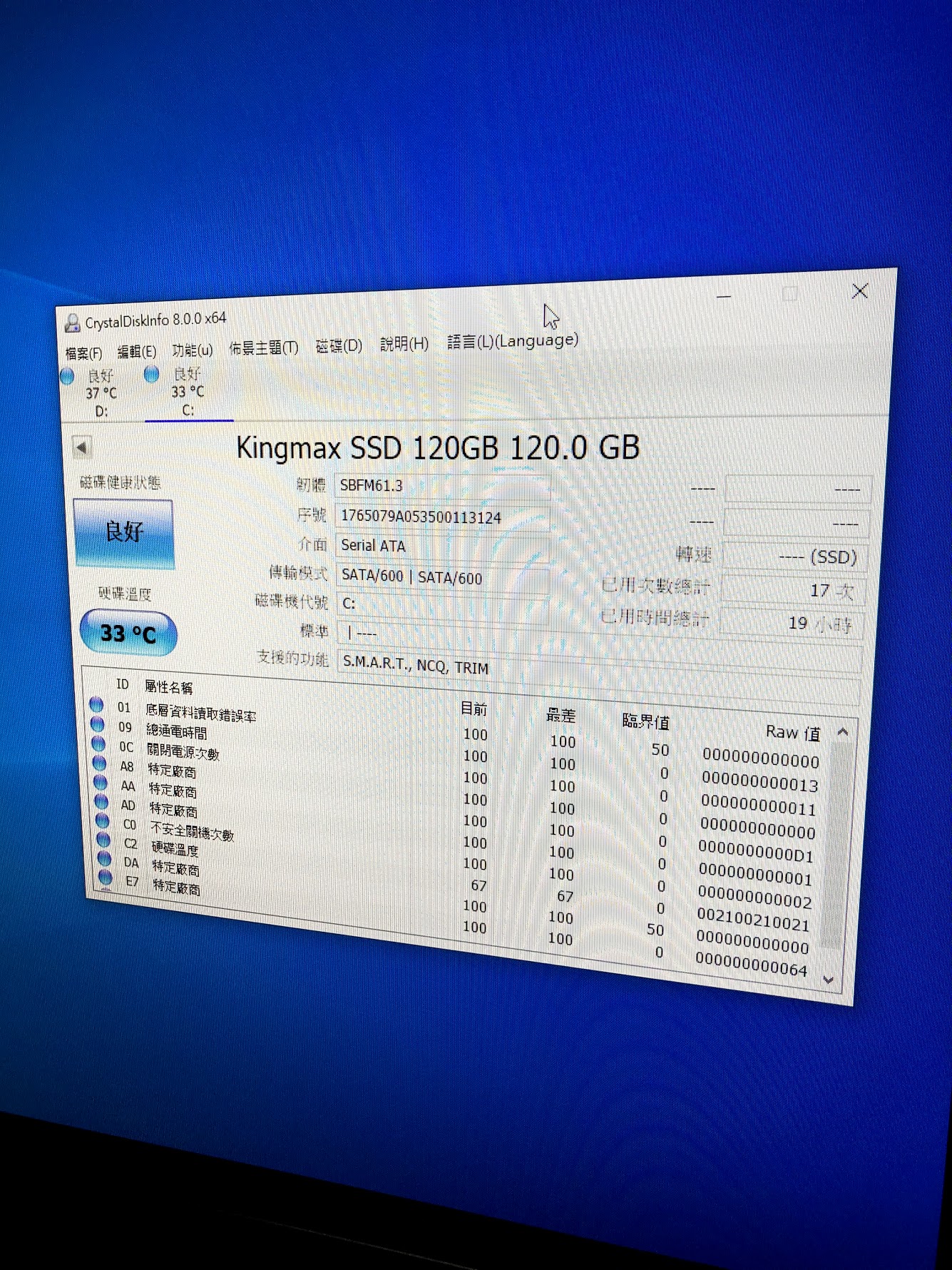Click the status circle for attribute A8
The width and height of the screenshot is (952, 1270).
pyautogui.click(x=101, y=763)
